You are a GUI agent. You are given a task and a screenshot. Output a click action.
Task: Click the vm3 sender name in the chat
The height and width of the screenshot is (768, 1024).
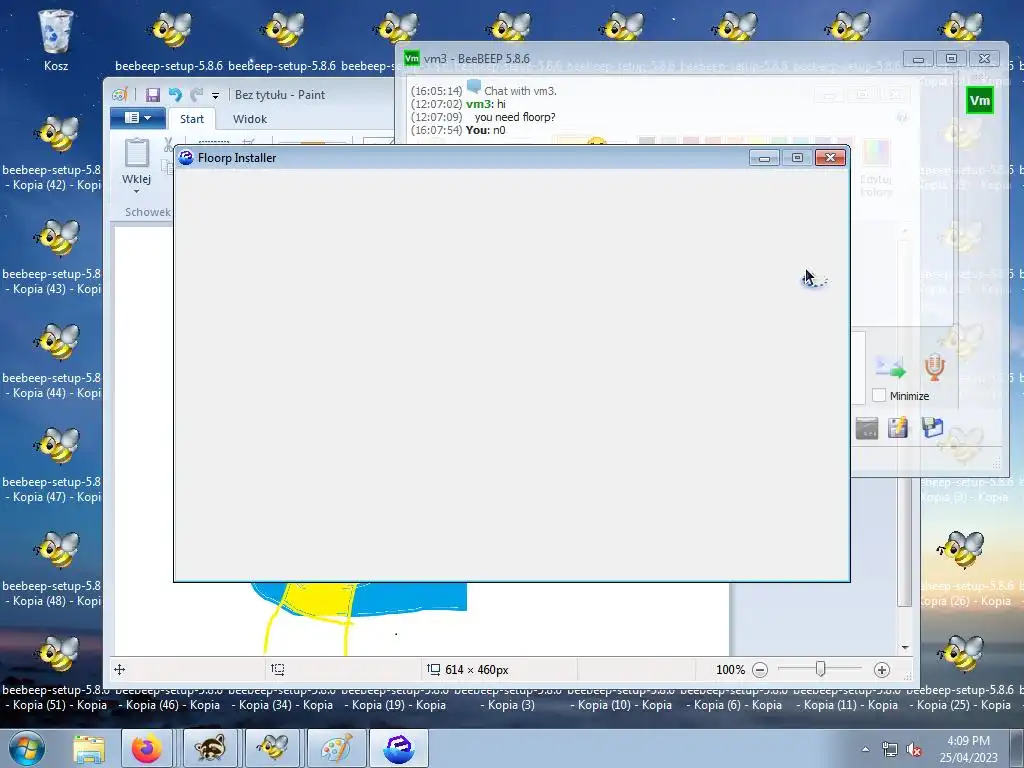(x=479, y=104)
